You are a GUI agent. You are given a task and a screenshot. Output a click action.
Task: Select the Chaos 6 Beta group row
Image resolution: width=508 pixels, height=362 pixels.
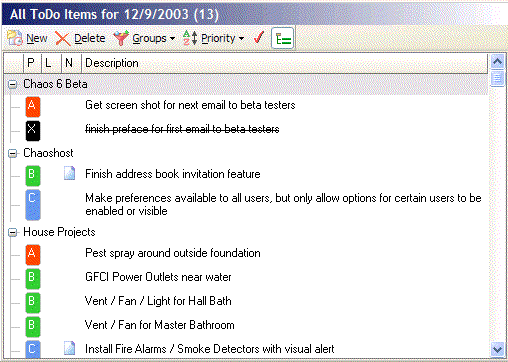pos(247,84)
